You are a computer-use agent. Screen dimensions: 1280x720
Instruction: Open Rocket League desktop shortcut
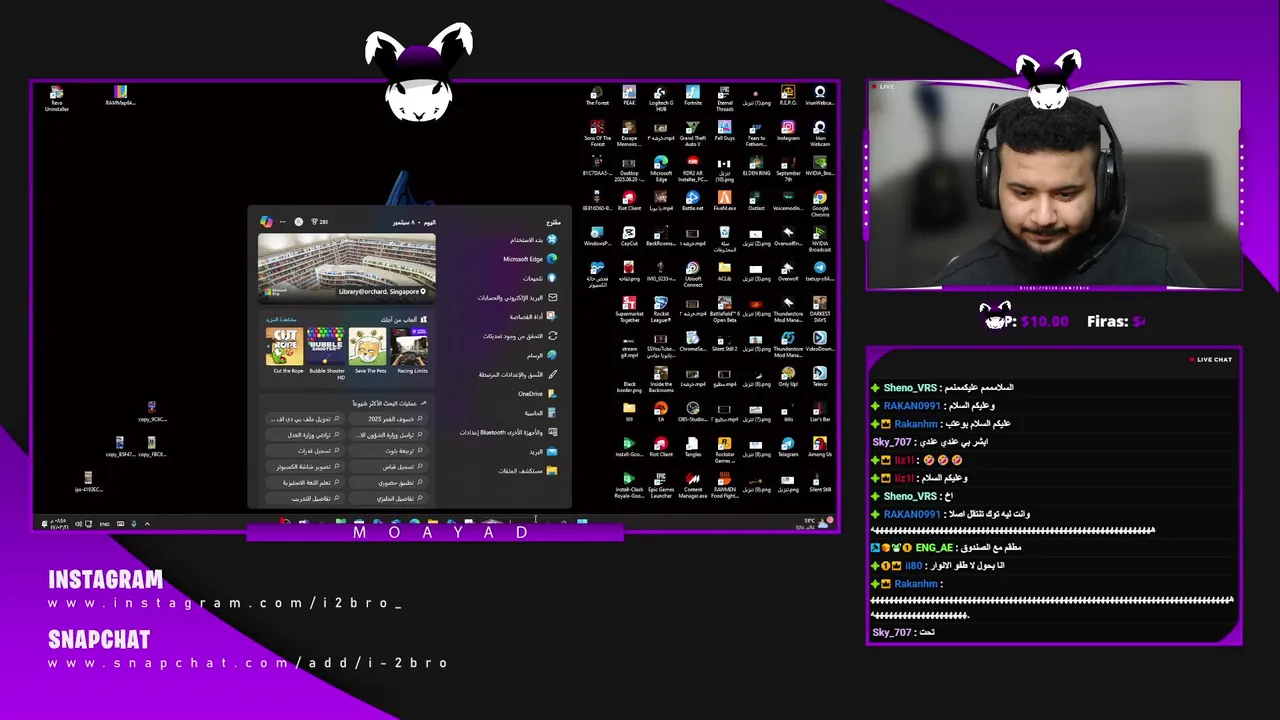click(x=660, y=310)
